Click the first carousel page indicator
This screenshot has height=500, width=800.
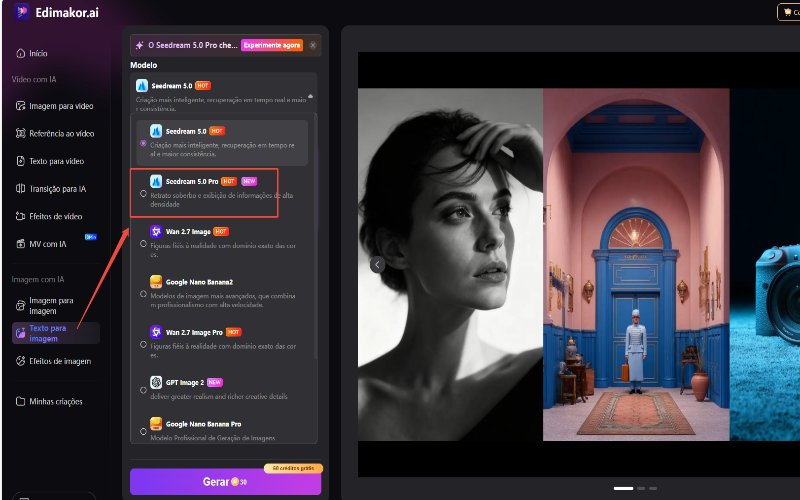tap(623, 488)
